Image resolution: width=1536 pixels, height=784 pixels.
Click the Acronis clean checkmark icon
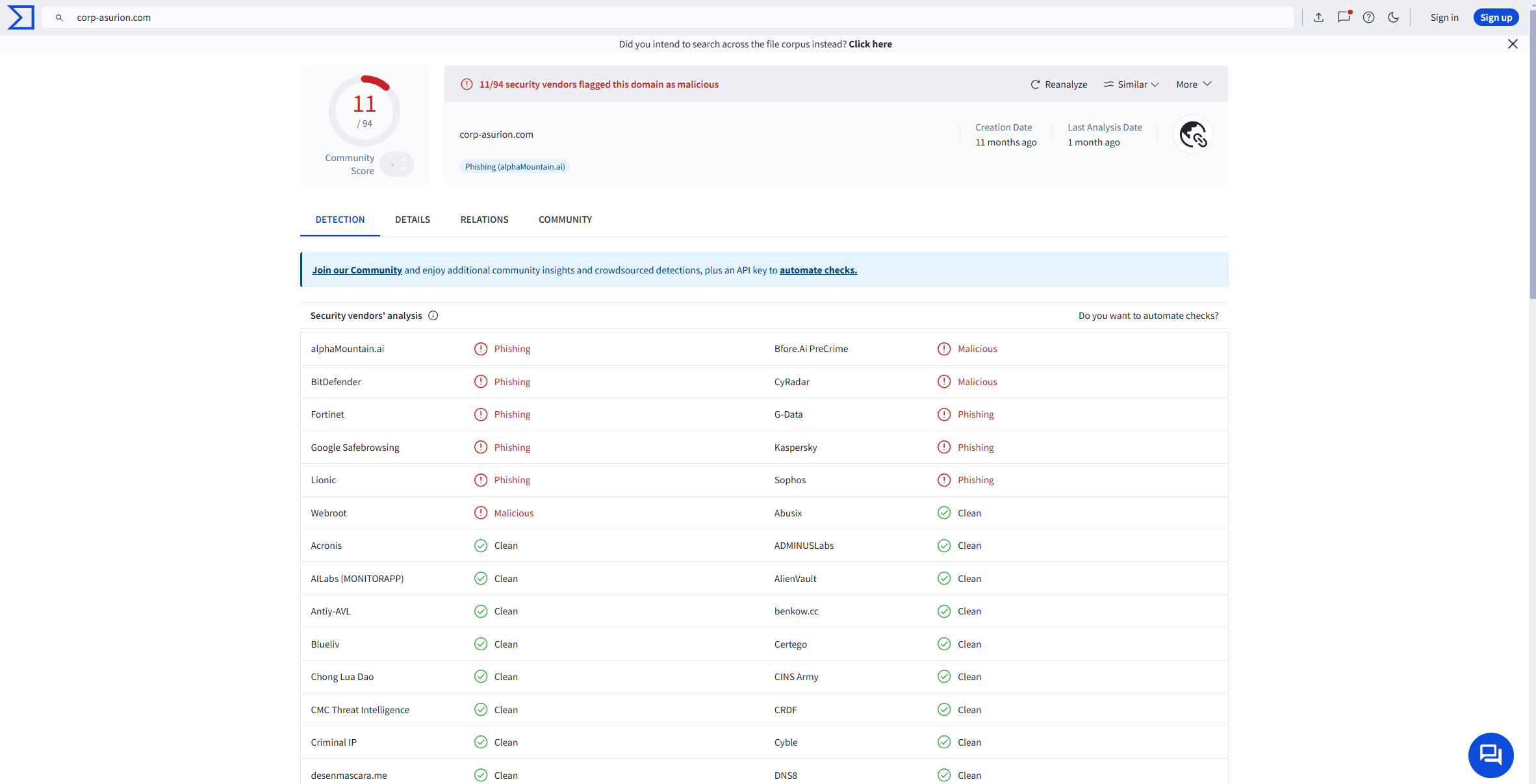(x=480, y=546)
